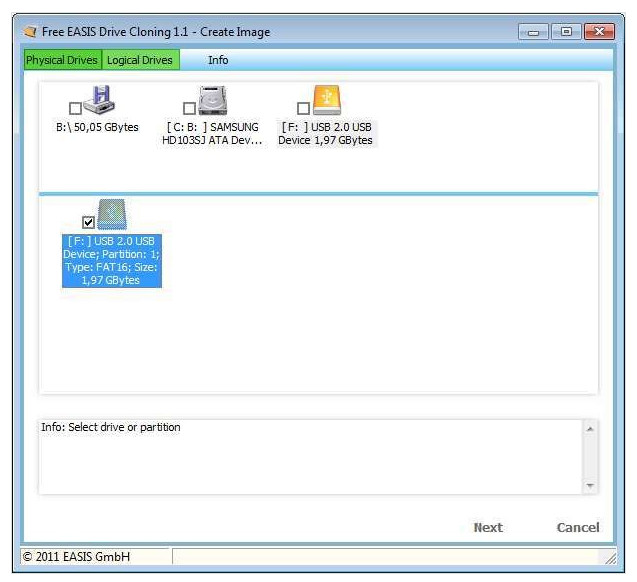
Task: Uncheck the USB Partition 1 FAT16 checkbox
Action: pos(88,222)
